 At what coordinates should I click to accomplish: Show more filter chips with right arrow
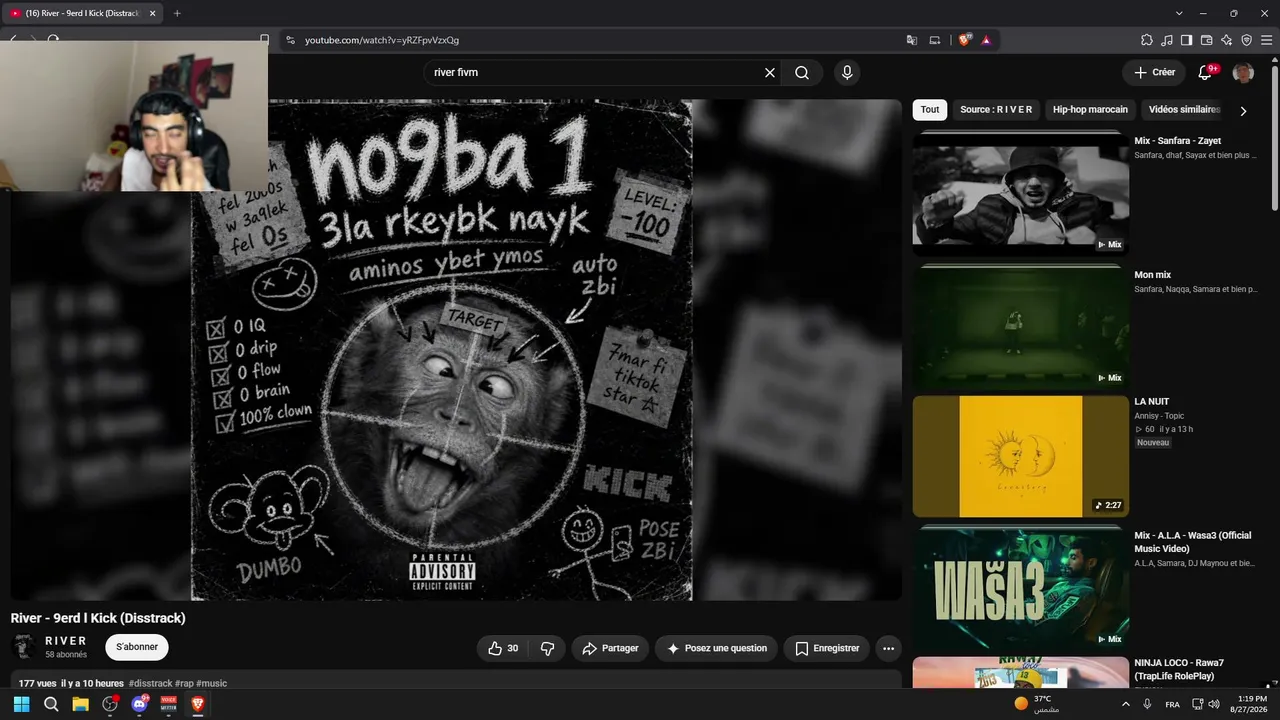[1243, 111]
